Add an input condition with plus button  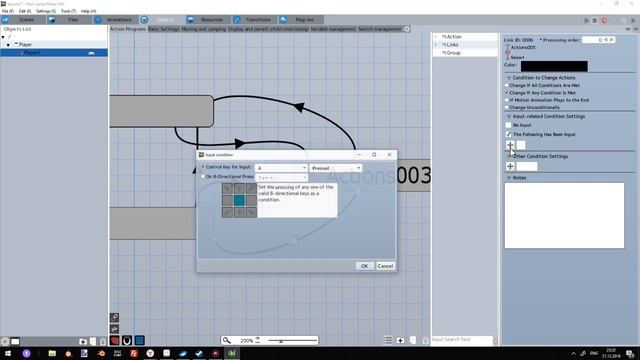pos(510,145)
